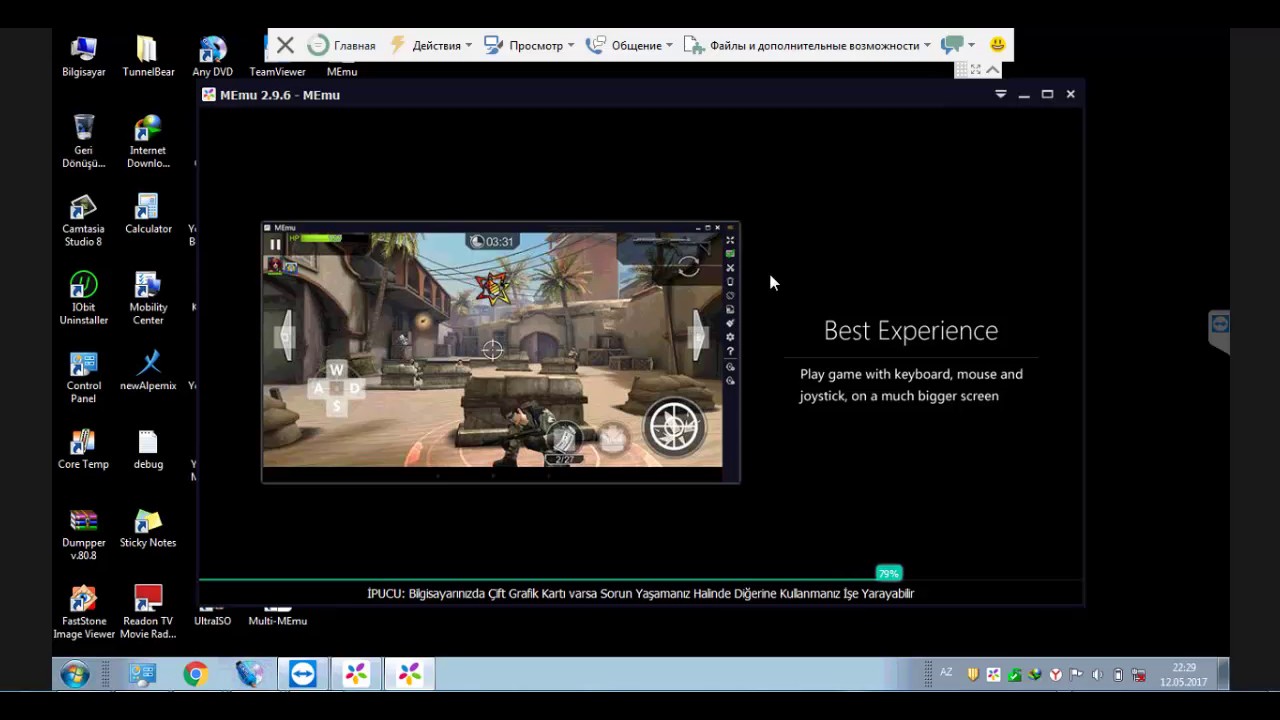This screenshot has height=720, width=1280.
Task: Expand the Просмотр menu
Action: tap(529, 45)
